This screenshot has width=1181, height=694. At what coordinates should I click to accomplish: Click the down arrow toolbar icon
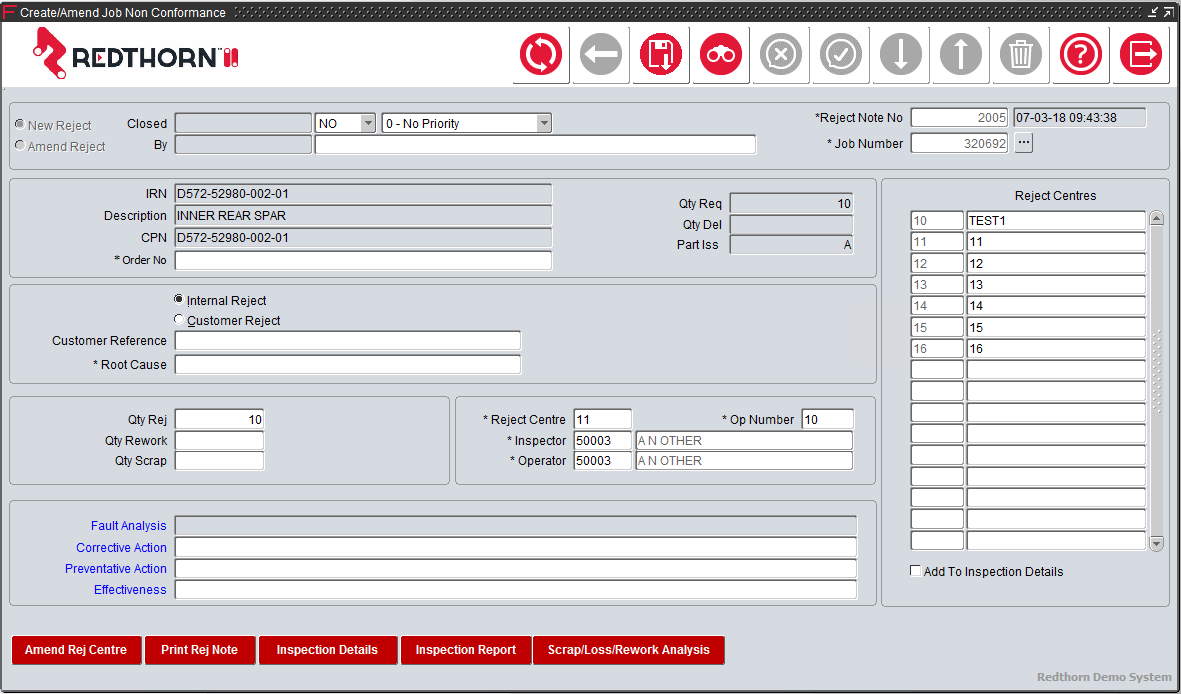pos(900,55)
